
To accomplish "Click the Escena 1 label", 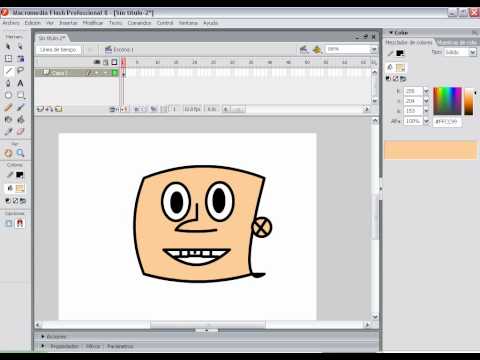I will pos(123,50).
